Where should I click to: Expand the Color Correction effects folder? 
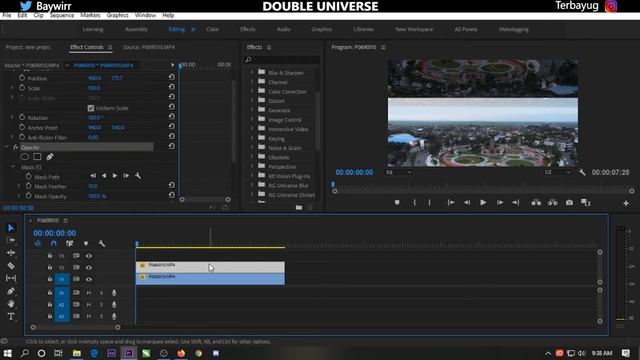[252, 91]
